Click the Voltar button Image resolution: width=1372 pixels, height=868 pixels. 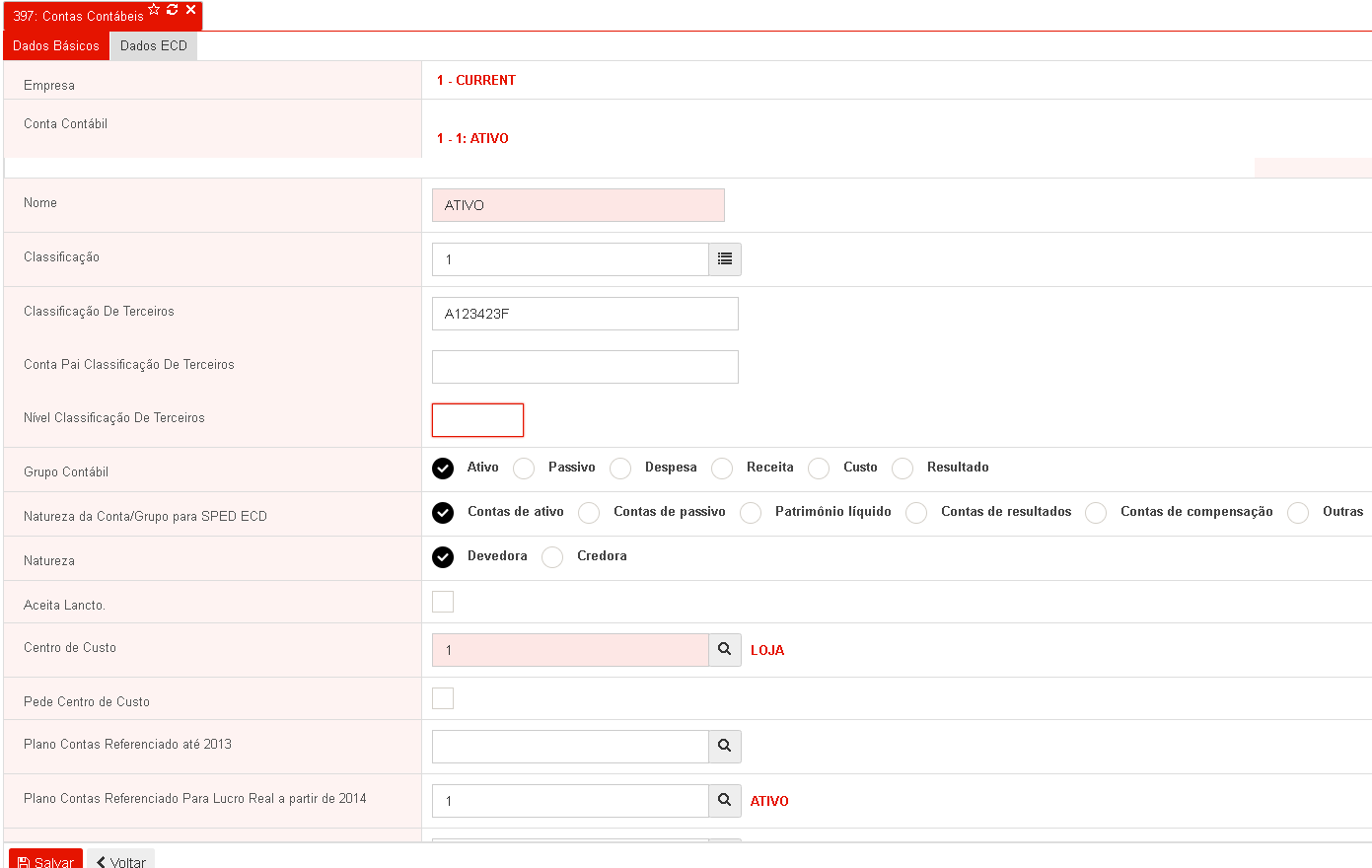coord(120,859)
